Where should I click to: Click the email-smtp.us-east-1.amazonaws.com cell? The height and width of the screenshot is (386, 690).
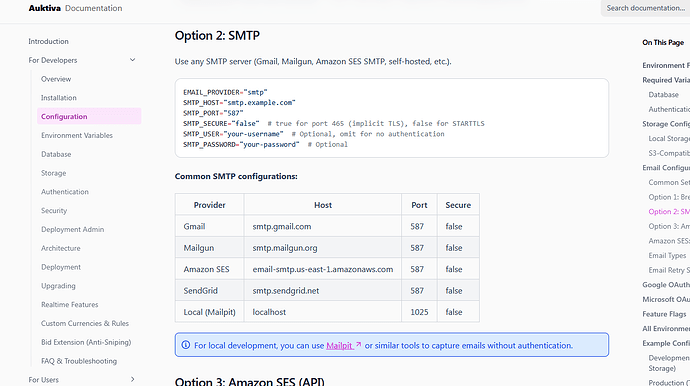click(323, 269)
